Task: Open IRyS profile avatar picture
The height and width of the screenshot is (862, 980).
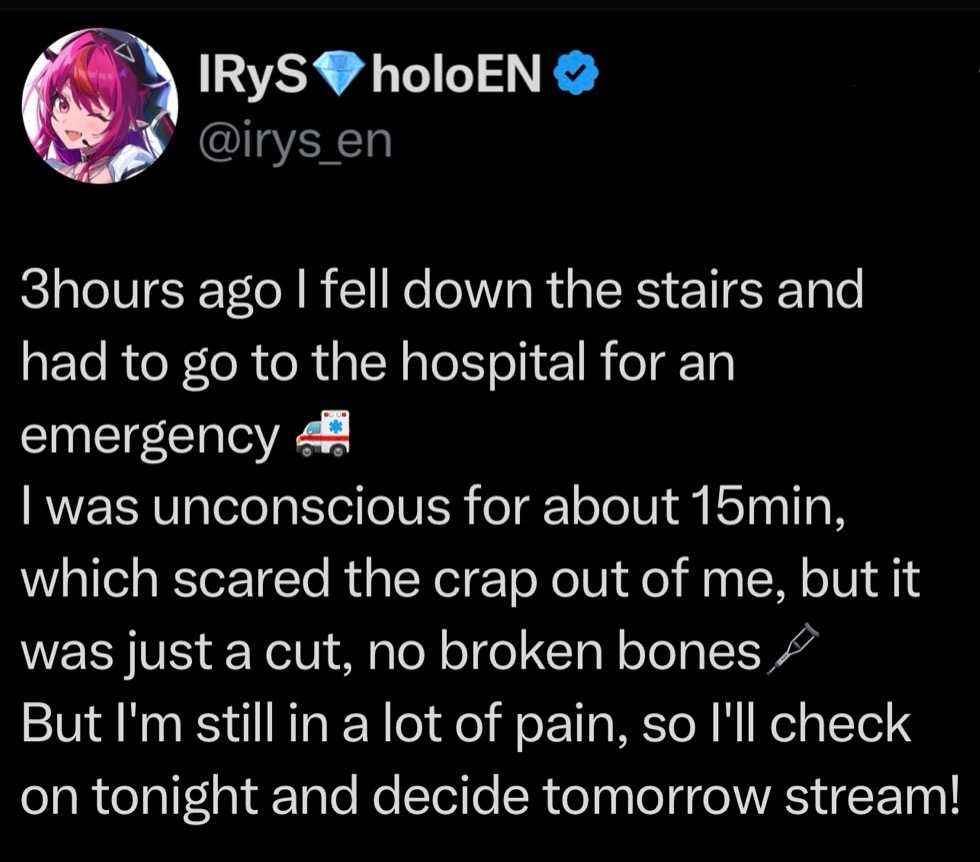Action: (100, 108)
